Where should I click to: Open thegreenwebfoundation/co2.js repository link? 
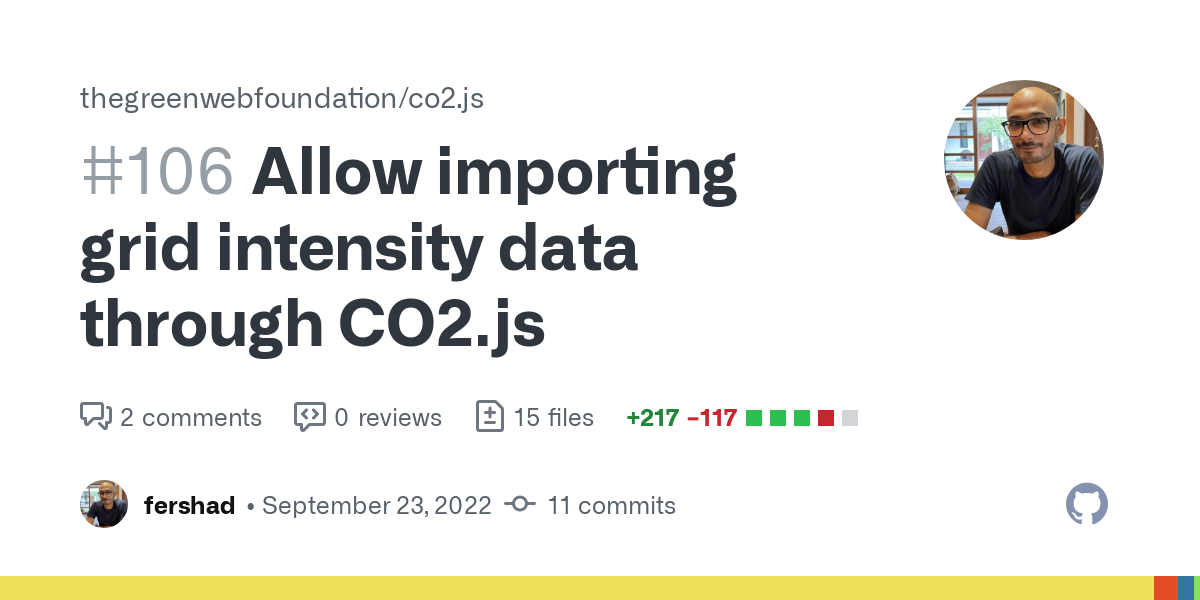coord(282,98)
